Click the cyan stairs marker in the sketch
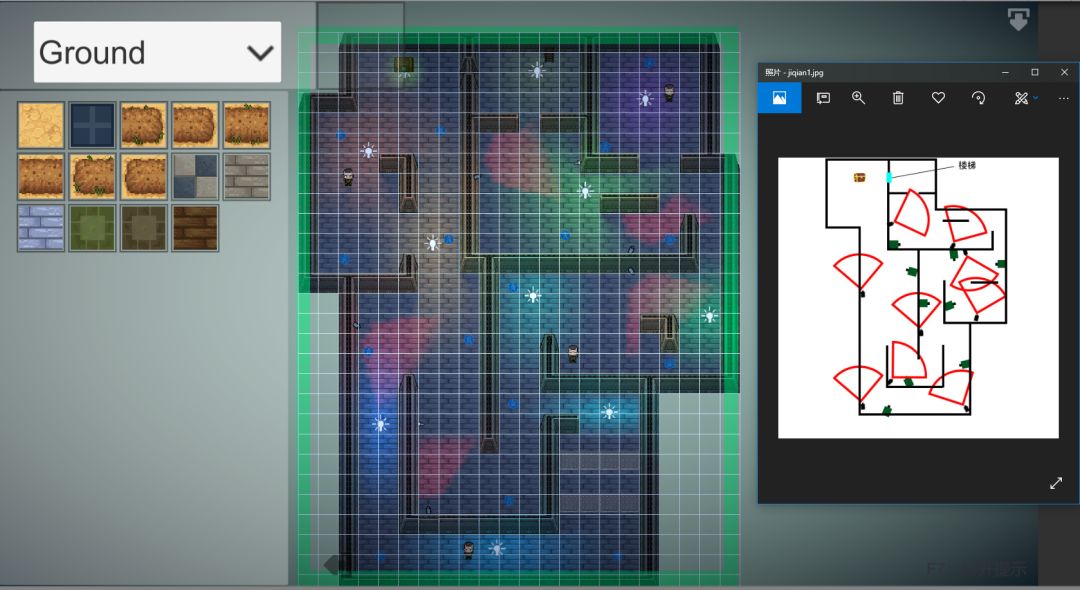The width and height of the screenshot is (1080, 590). coord(889,177)
